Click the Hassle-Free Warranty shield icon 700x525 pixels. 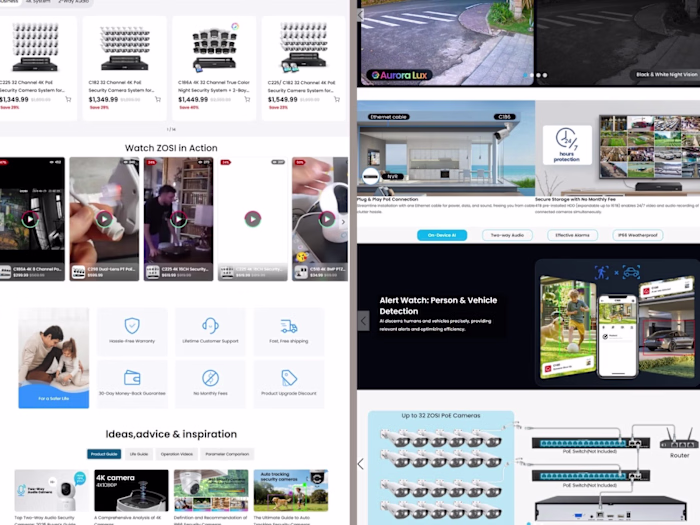pos(132,326)
